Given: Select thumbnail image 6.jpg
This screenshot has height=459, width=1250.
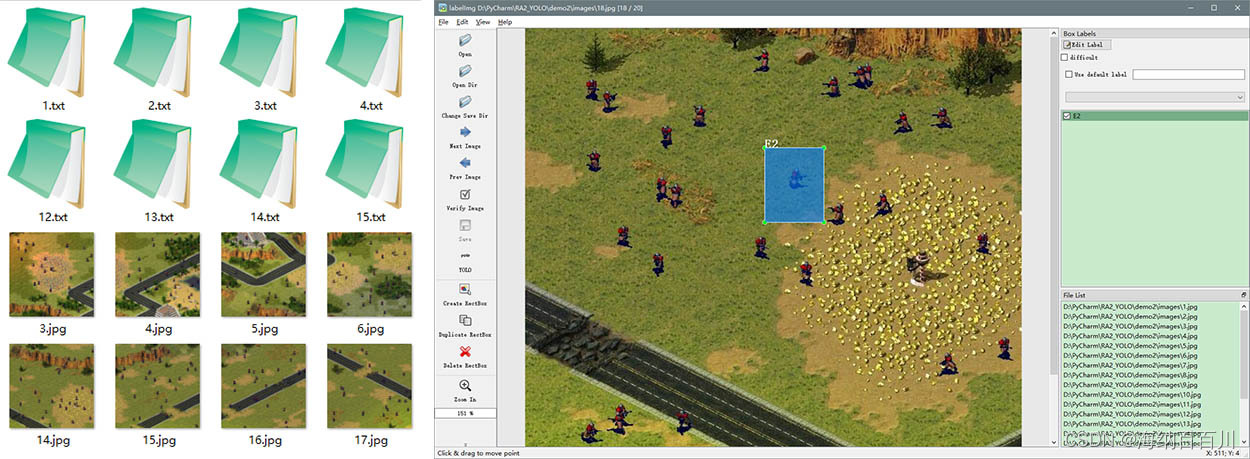Looking at the screenshot, I should (370, 274).
